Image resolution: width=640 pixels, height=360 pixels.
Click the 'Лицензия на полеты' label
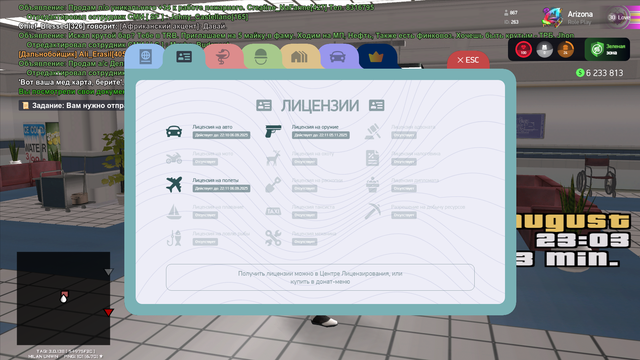coord(215,180)
